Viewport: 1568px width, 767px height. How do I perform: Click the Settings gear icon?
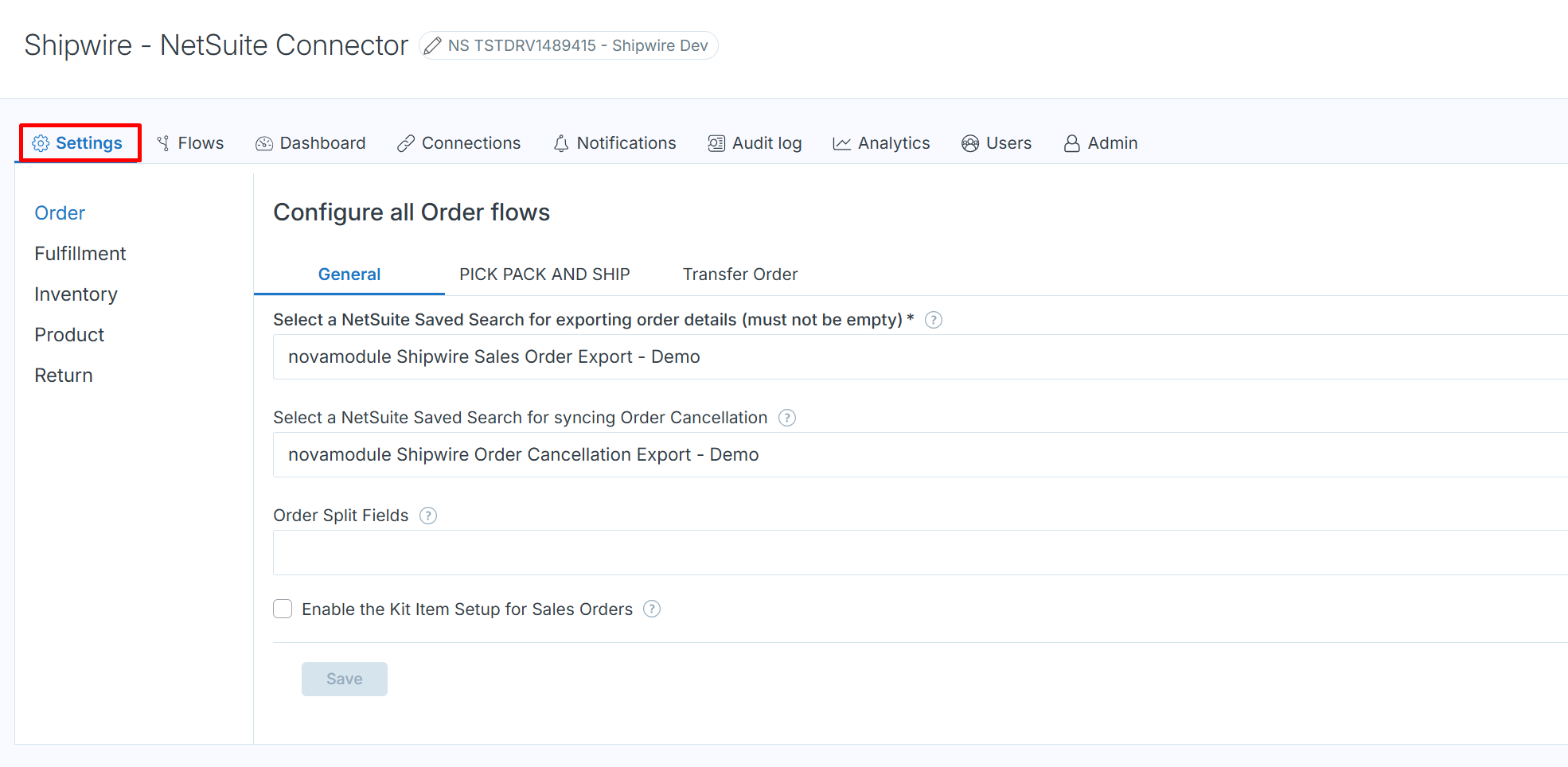(41, 143)
